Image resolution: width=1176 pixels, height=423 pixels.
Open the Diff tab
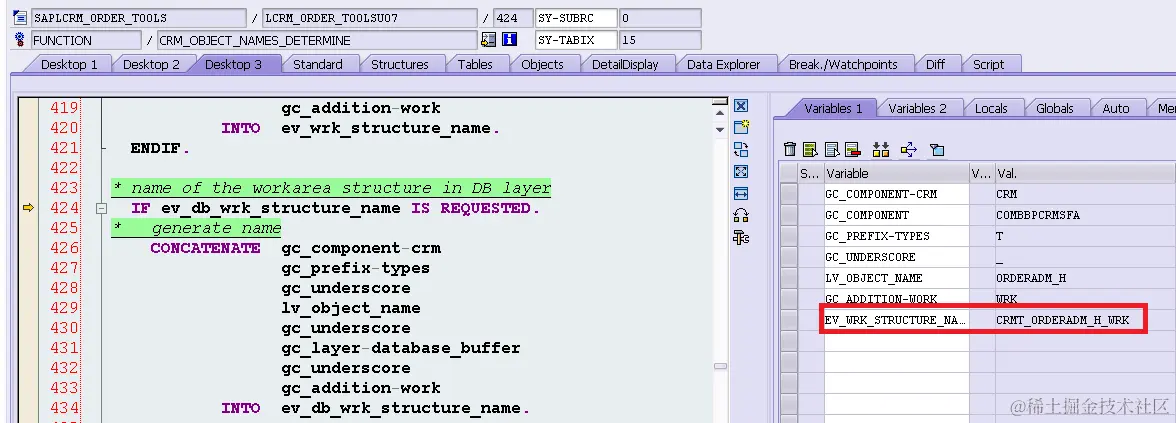tap(935, 64)
